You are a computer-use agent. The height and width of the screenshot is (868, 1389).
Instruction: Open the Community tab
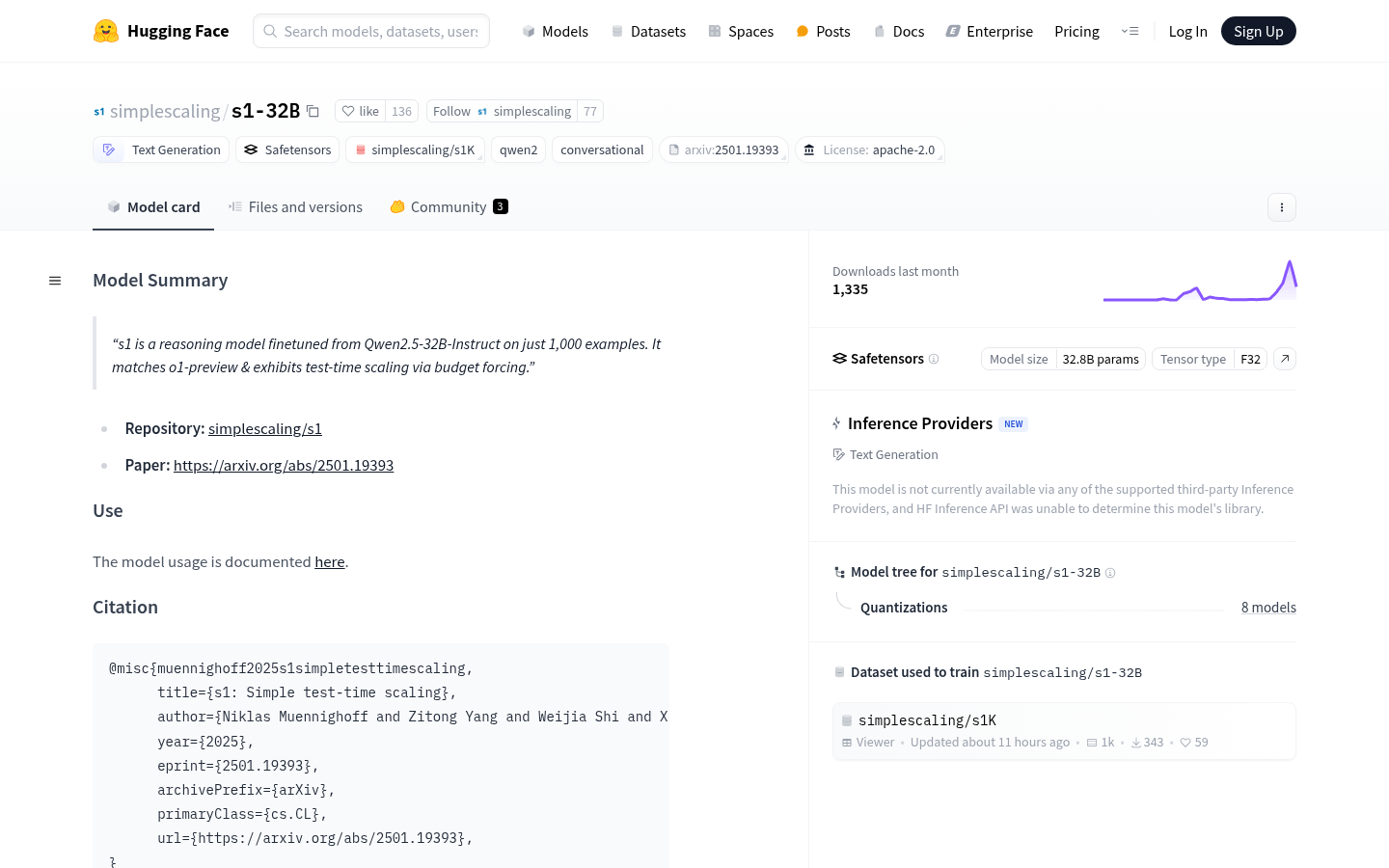449,207
